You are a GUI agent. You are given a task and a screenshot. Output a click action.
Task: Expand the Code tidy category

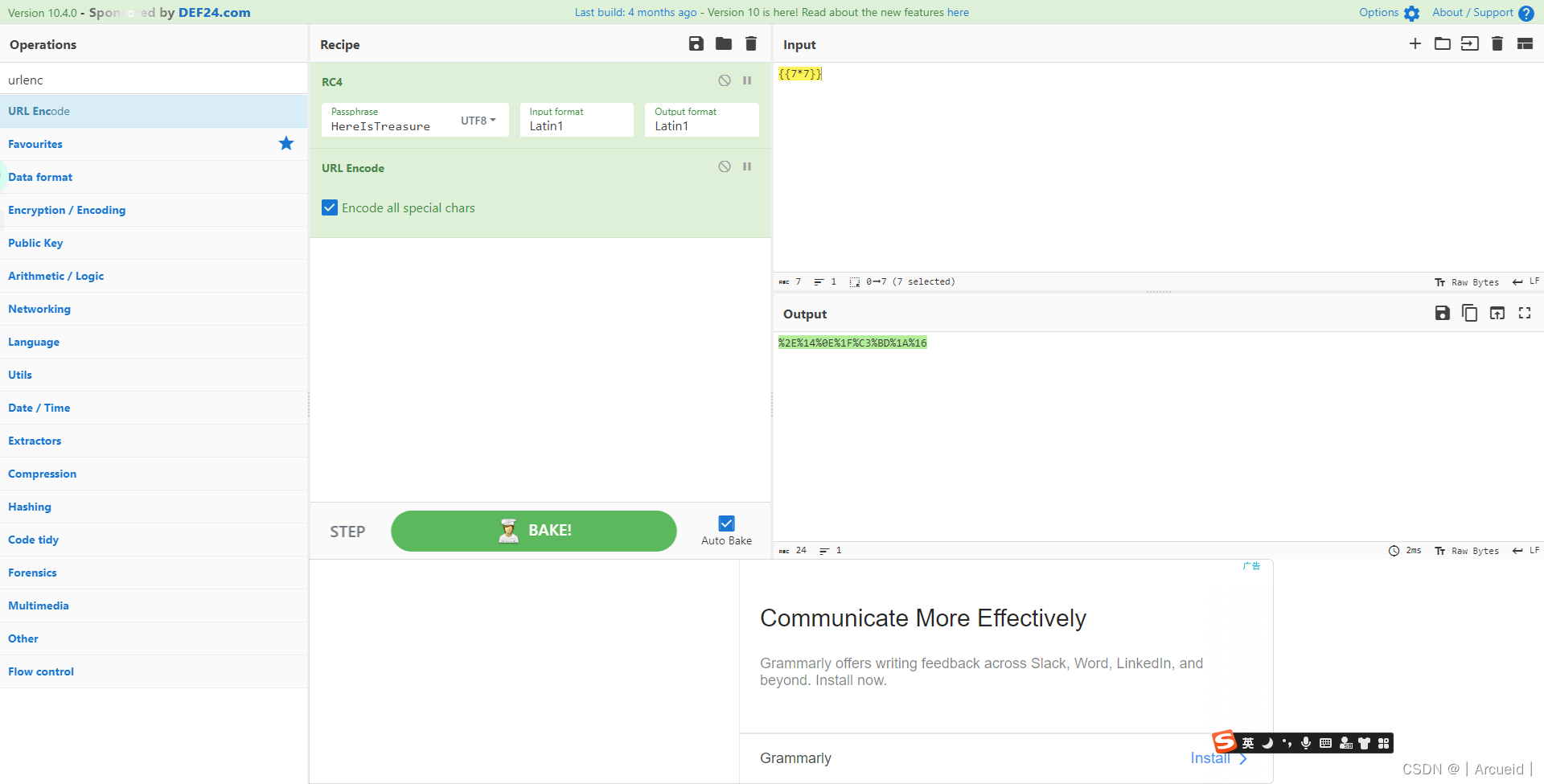[x=154, y=540]
